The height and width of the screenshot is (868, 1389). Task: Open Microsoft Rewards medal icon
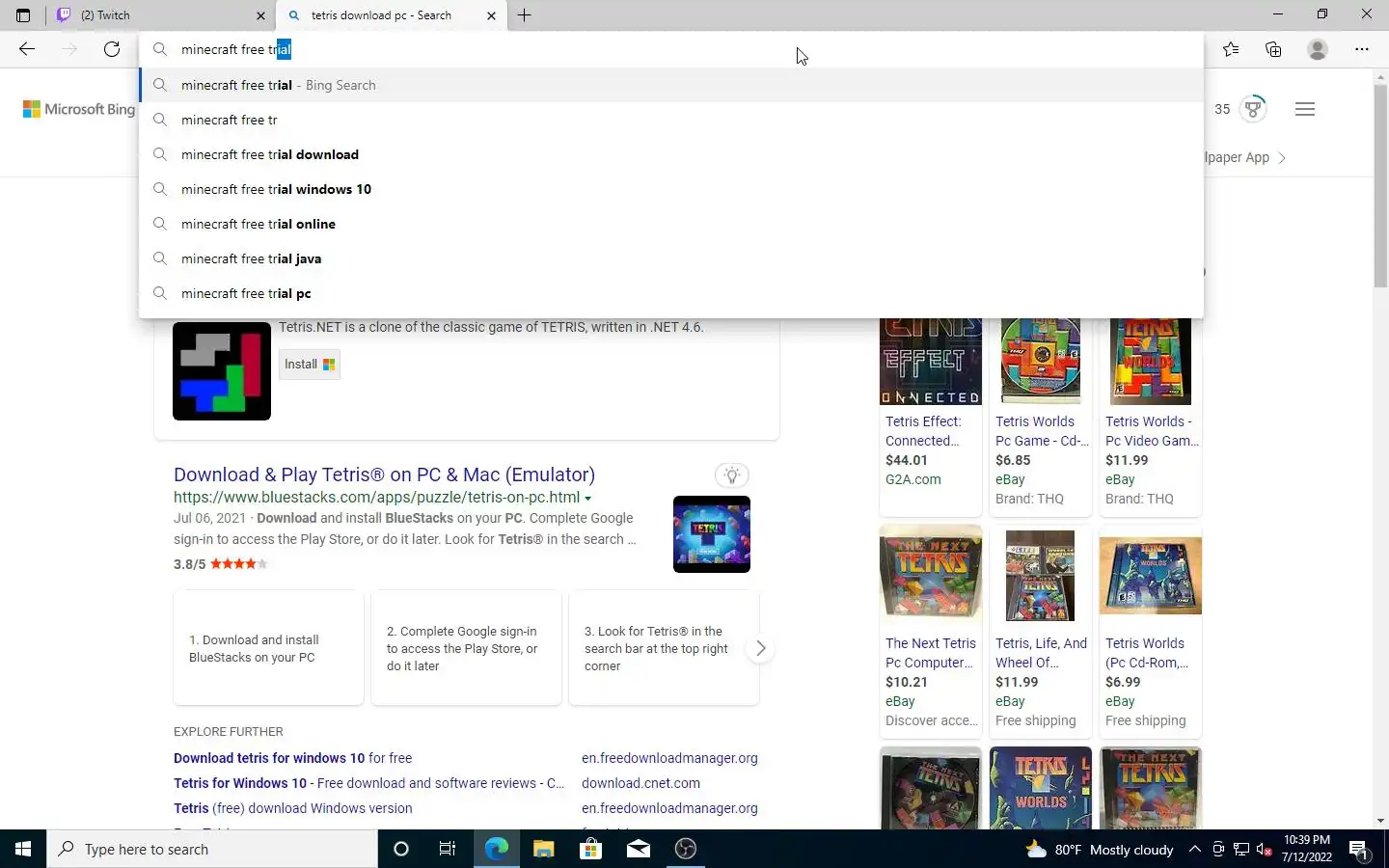pyautogui.click(x=1253, y=109)
